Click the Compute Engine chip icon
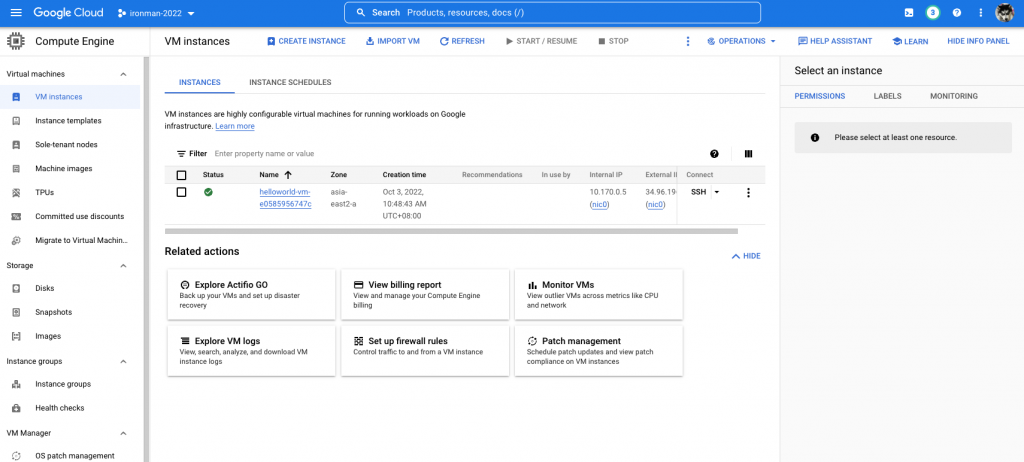Viewport: 1024px width, 462px height. click(16, 41)
